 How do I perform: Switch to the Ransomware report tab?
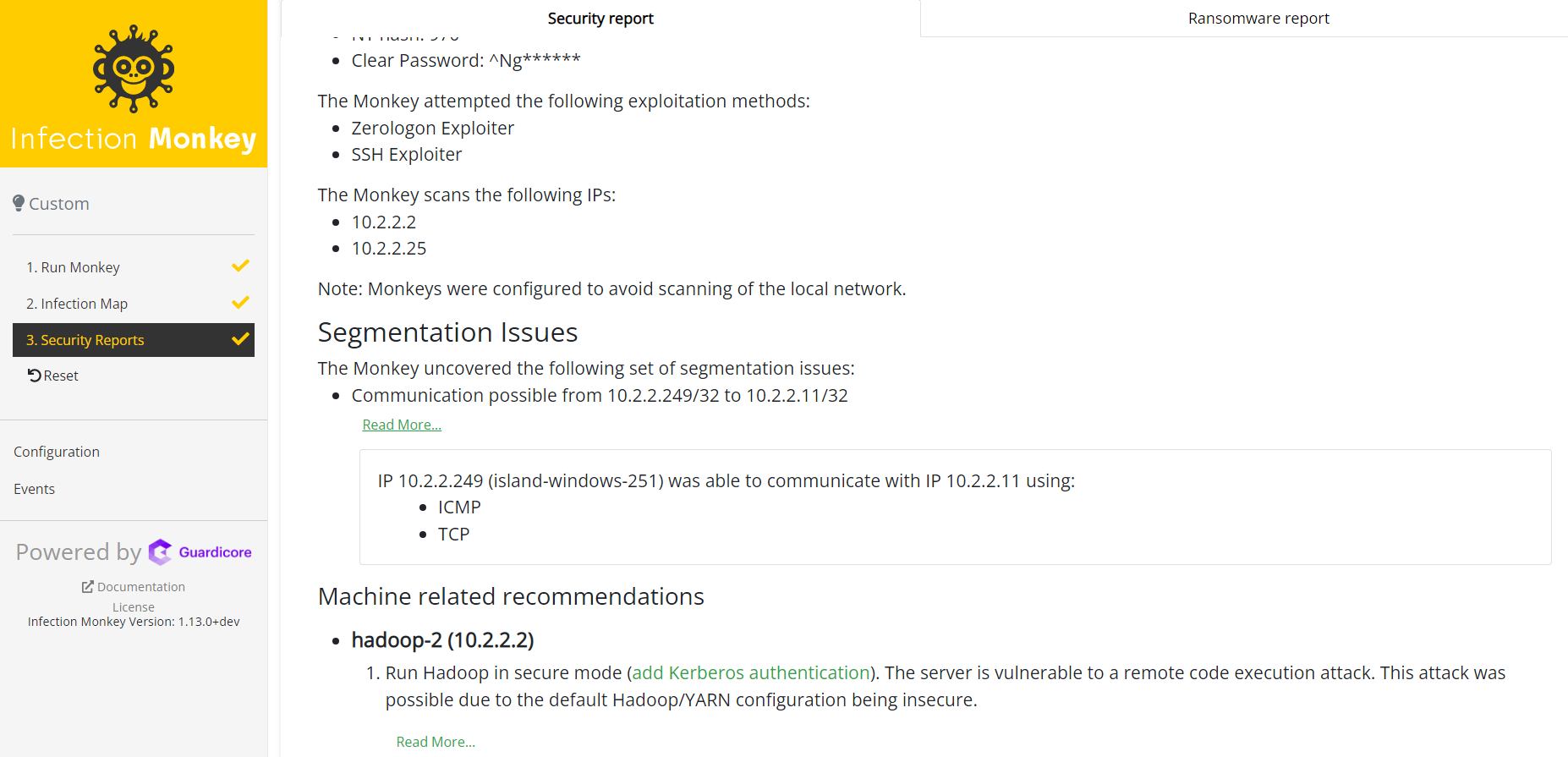[1258, 19]
